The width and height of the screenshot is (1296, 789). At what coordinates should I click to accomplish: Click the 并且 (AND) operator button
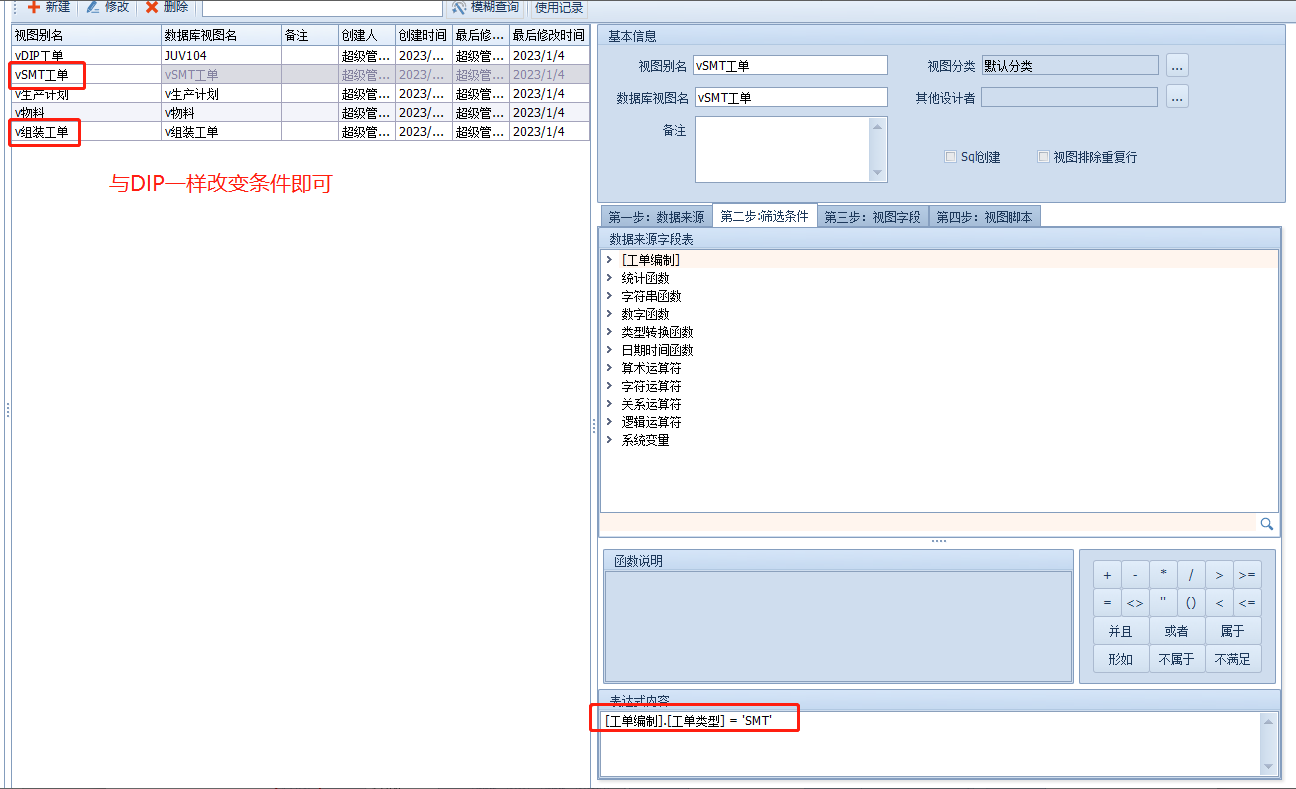coord(1120,631)
